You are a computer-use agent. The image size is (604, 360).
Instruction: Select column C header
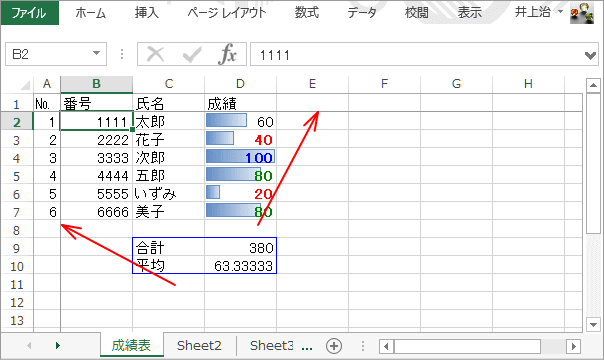pyautogui.click(x=169, y=84)
